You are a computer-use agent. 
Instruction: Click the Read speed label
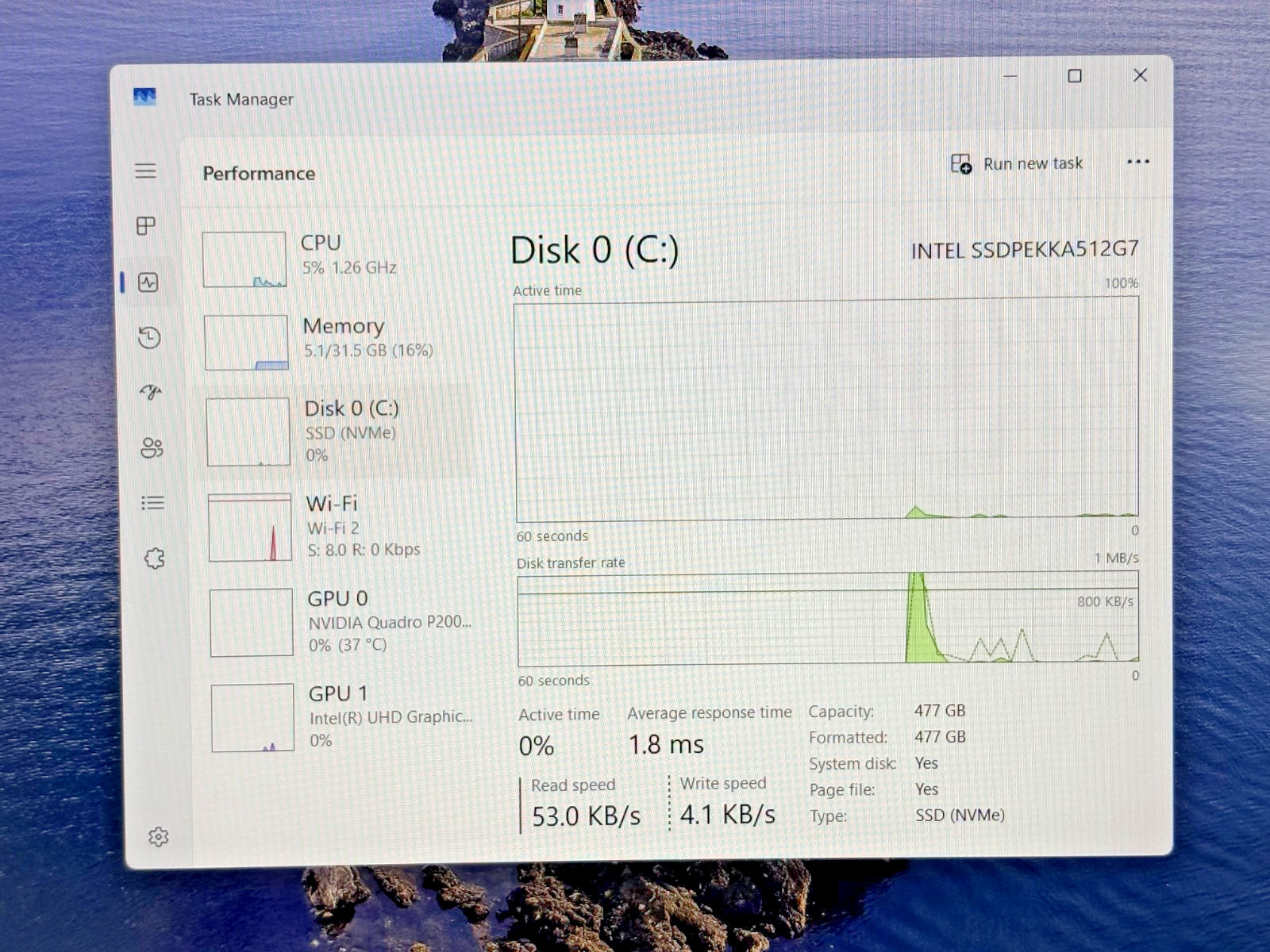(x=573, y=785)
